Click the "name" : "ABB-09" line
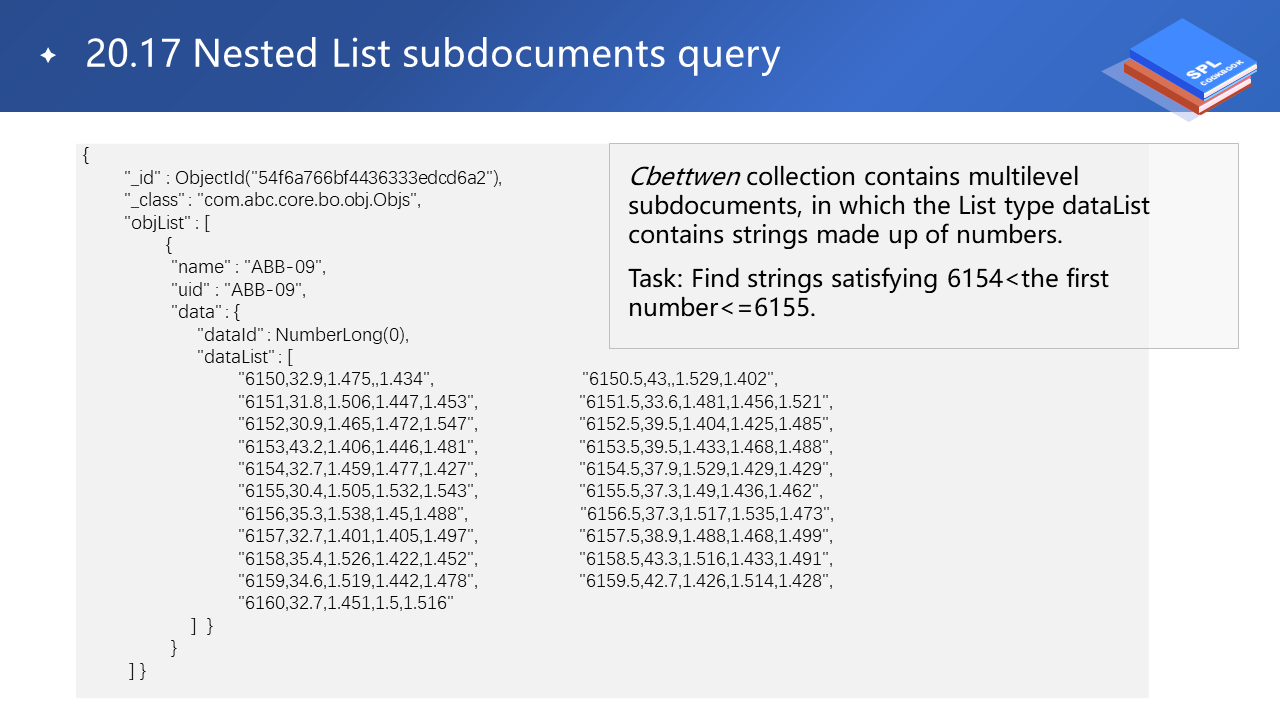Image resolution: width=1280 pixels, height=720 pixels. 249,267
